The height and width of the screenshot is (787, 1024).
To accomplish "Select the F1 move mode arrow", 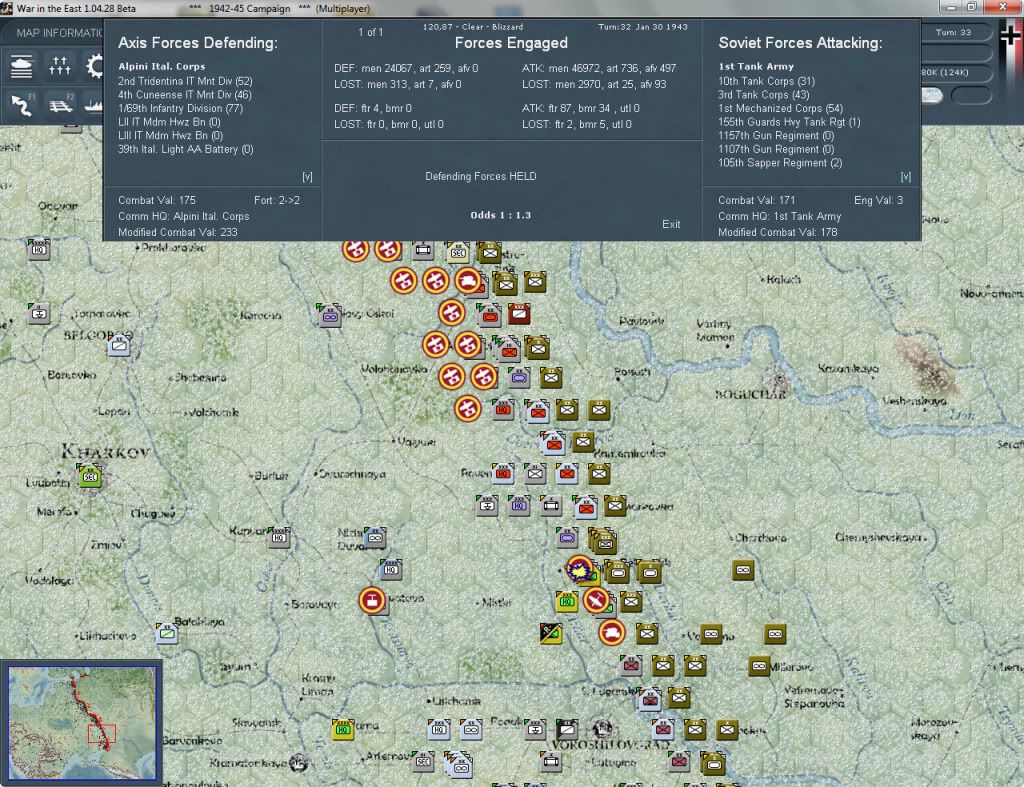I will coord(22,104).
